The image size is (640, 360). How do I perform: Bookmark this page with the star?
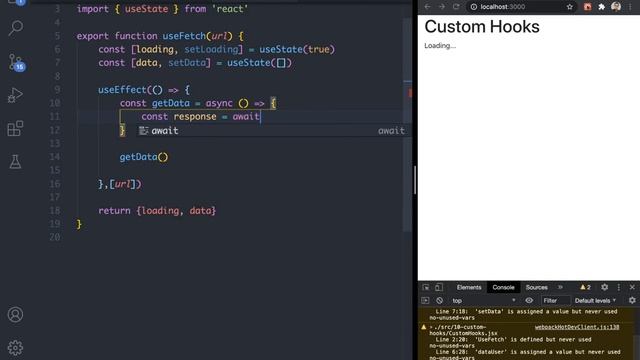[x=569, y=7]
